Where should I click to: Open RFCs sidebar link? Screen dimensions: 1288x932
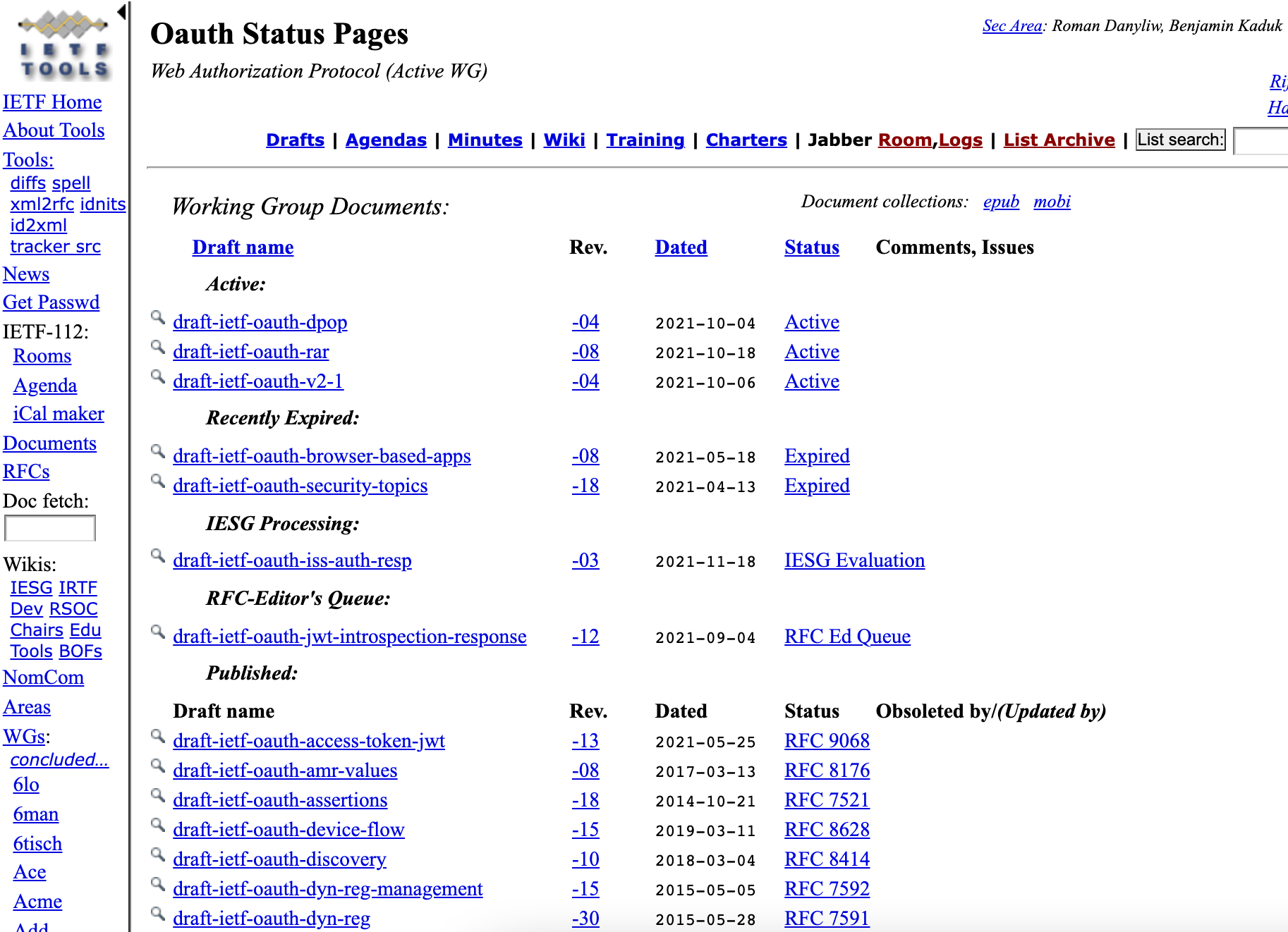tap(26, 472)
